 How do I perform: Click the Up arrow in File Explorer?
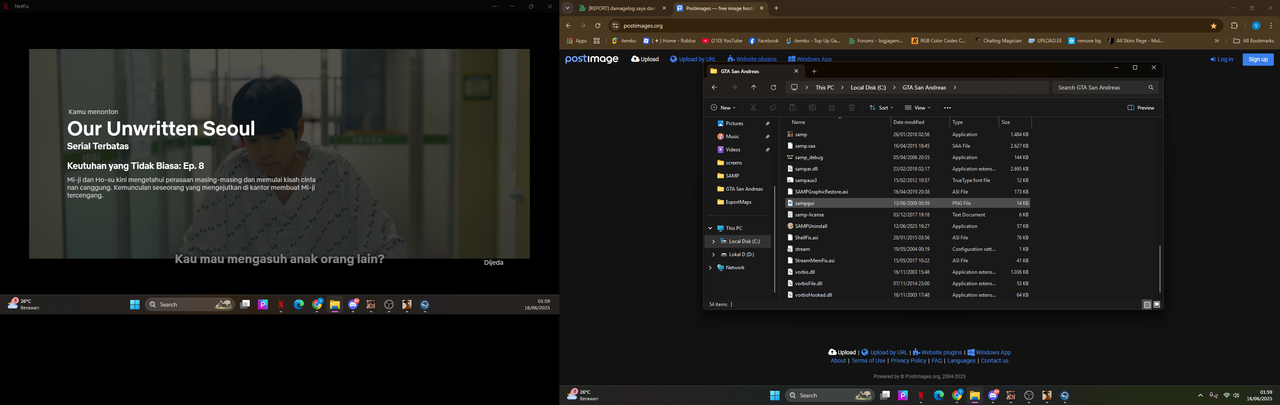753,87
